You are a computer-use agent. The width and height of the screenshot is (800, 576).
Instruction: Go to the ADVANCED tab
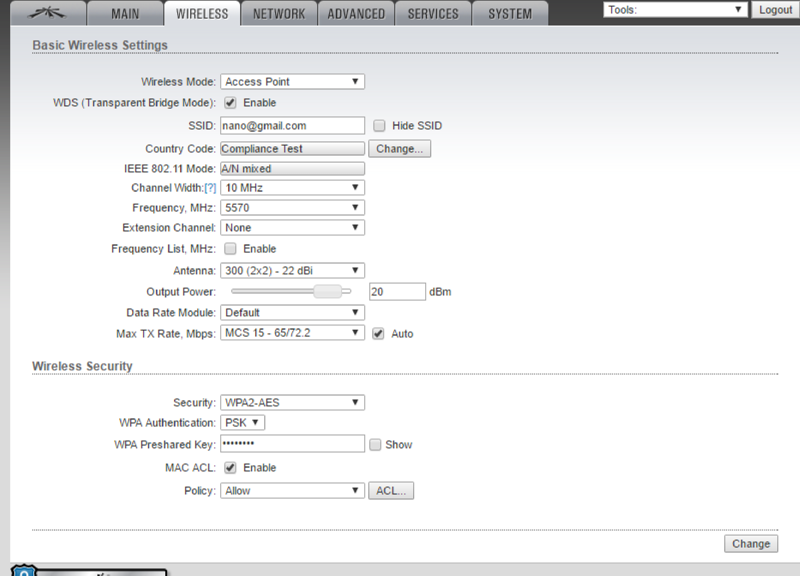(x=356, y=13)
